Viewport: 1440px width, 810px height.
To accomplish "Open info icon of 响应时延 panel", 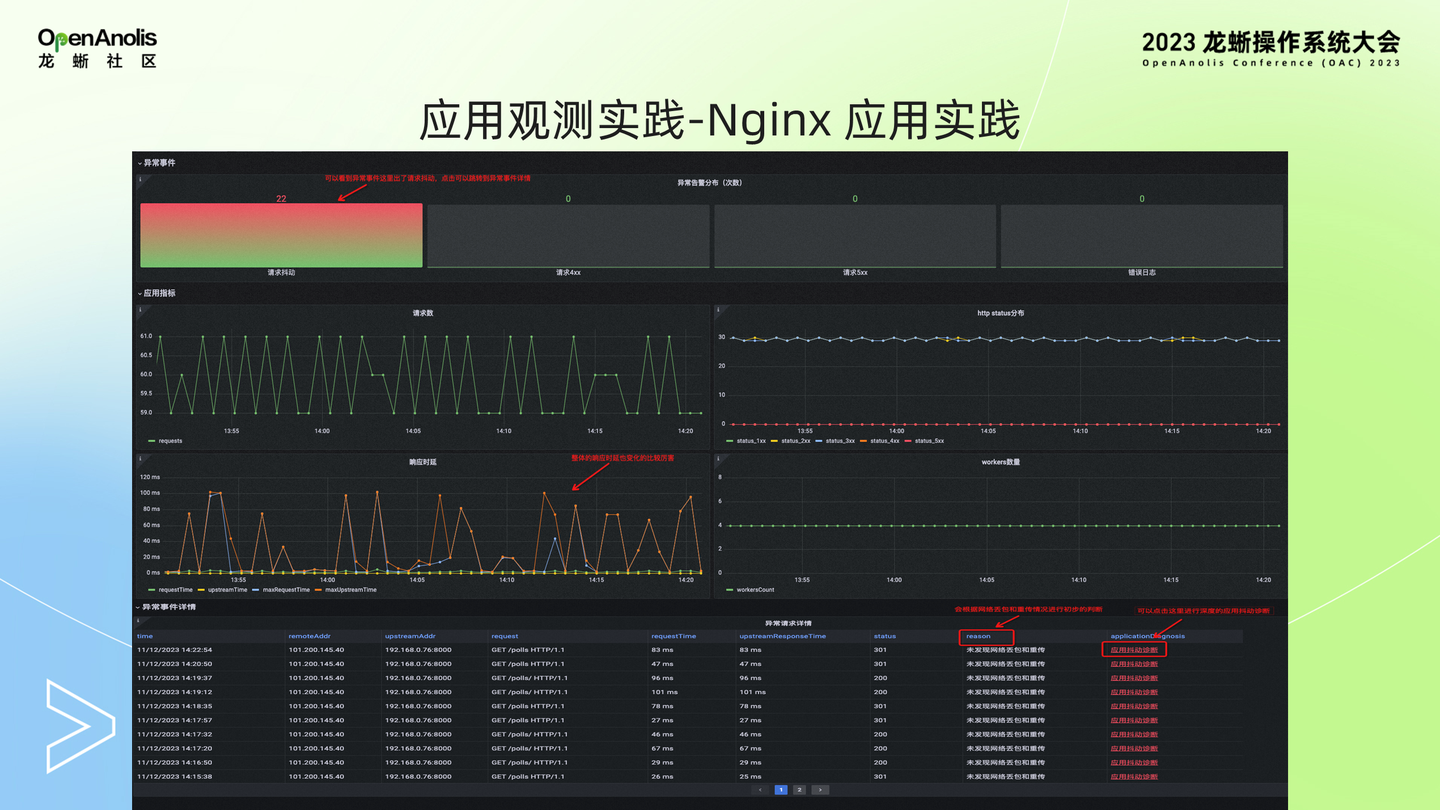I will (140, 459).
